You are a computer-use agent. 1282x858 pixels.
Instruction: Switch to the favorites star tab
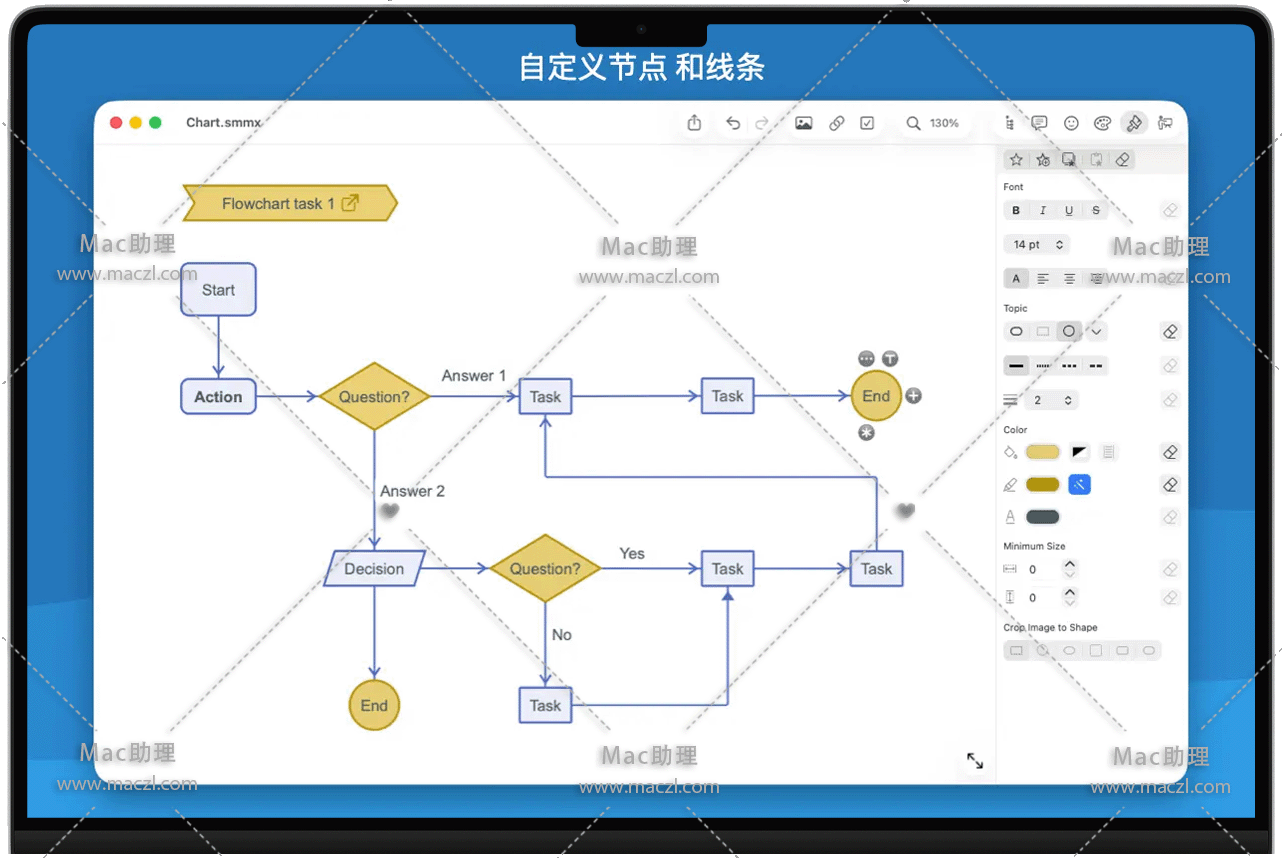[x=1016, y=160]
